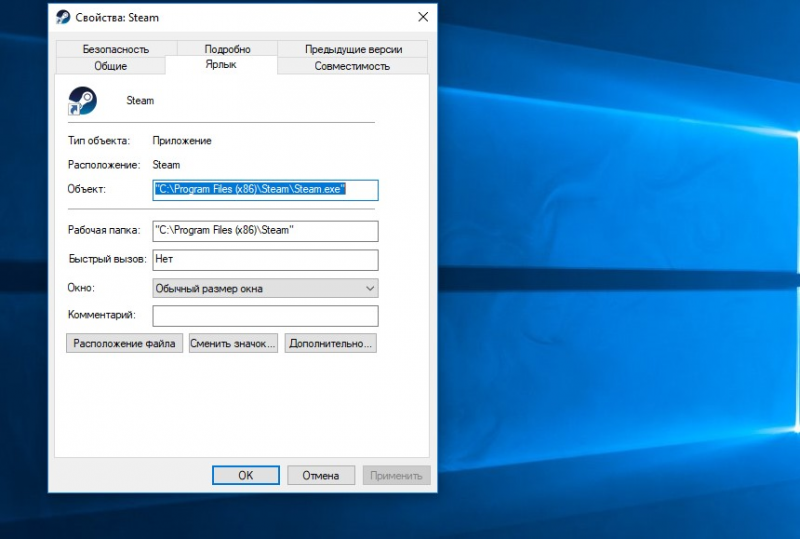800x539 pixels.
Task: Click the Свойства: Steam window title
Action: click(117, 17)
